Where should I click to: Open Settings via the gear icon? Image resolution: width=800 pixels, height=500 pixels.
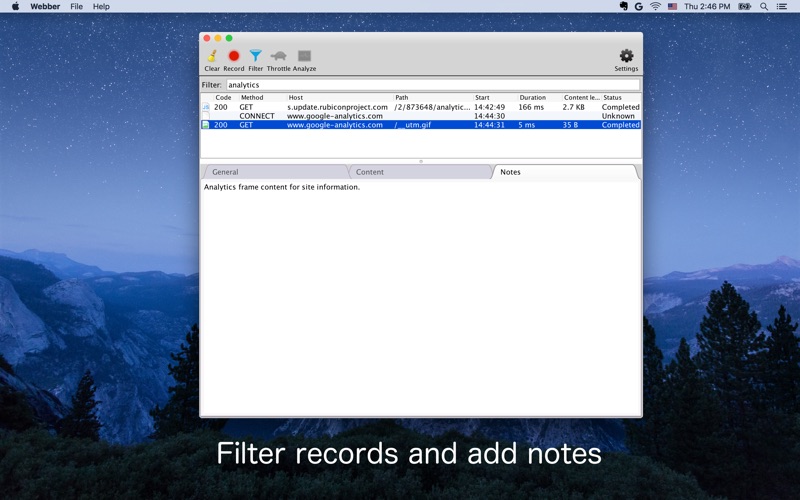[x=626, y=57]
